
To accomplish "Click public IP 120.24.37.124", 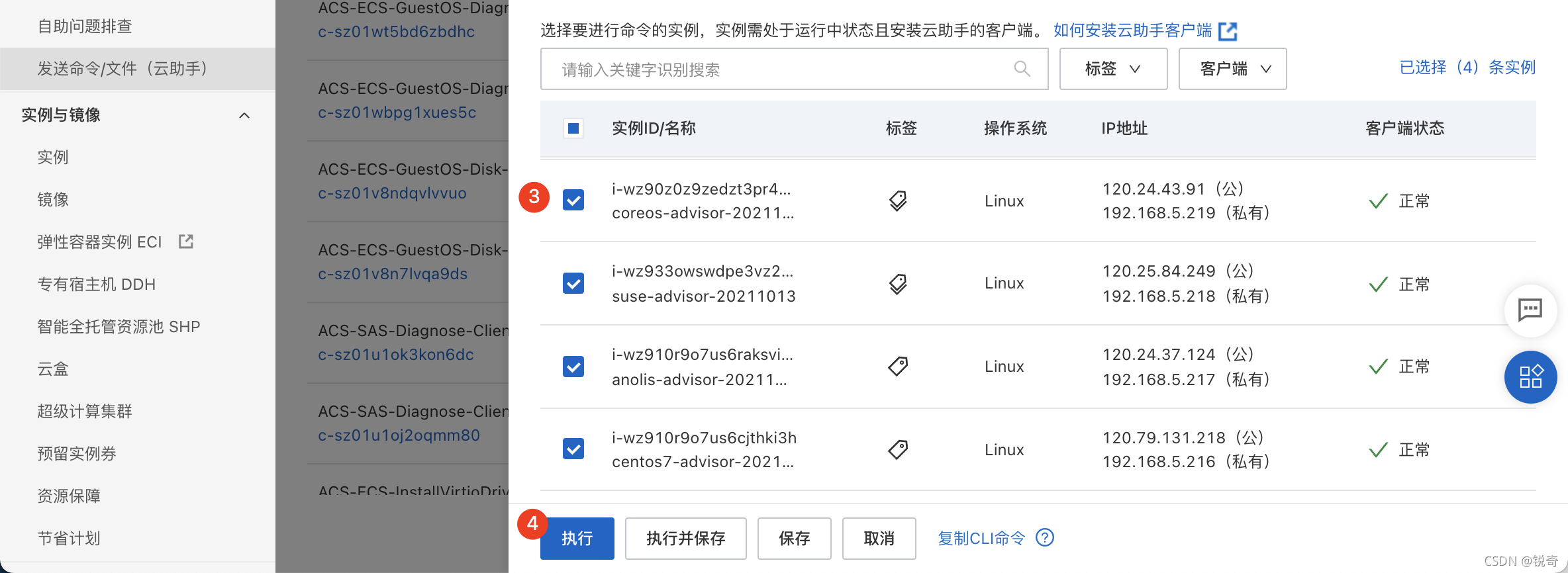I will [1159, 355].
